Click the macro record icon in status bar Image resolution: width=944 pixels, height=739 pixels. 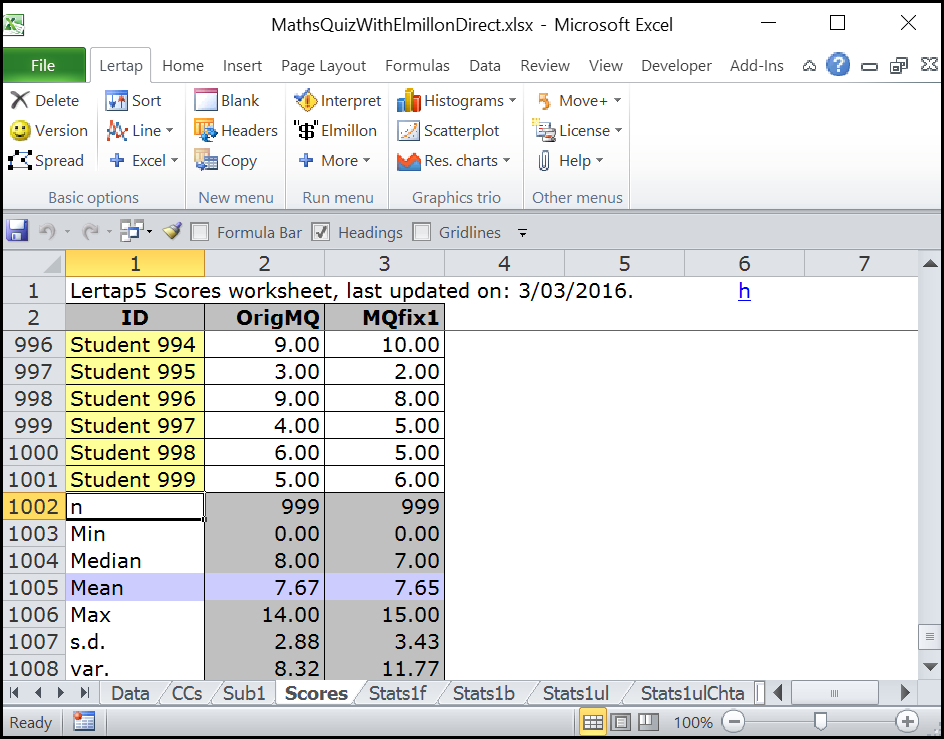coord(84,722)
